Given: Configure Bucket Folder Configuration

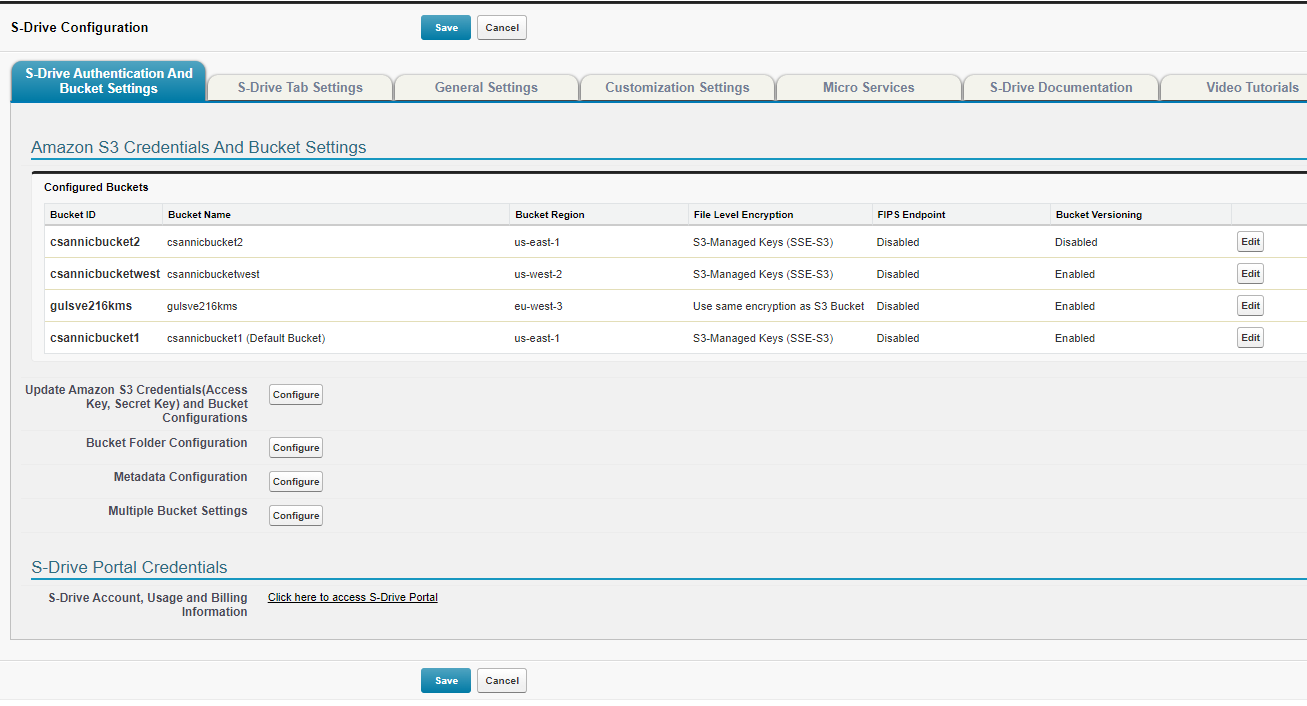Looking at the screenshot, I should [296, 448].
